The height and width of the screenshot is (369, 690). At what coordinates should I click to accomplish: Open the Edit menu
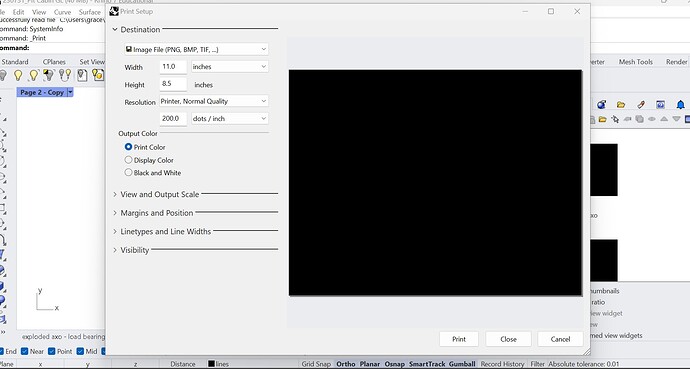tap(18, 12)
